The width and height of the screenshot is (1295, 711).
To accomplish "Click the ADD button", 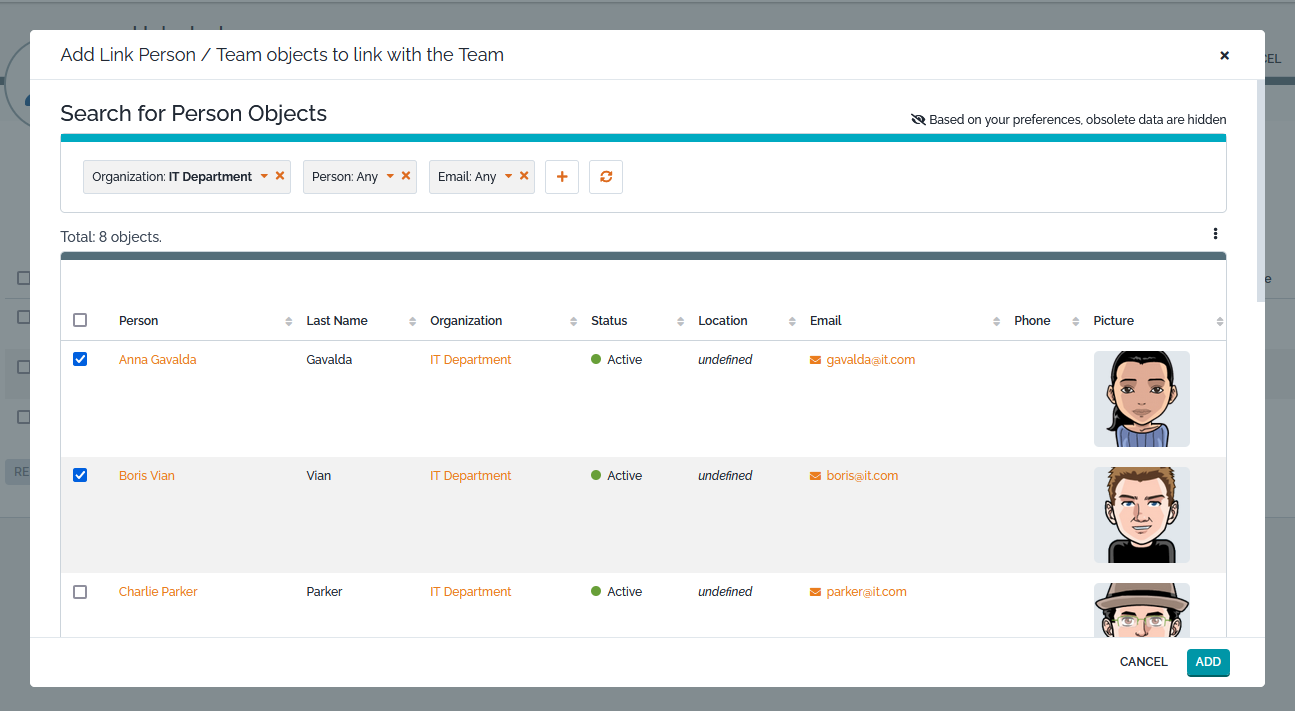I will (1208, 662).
